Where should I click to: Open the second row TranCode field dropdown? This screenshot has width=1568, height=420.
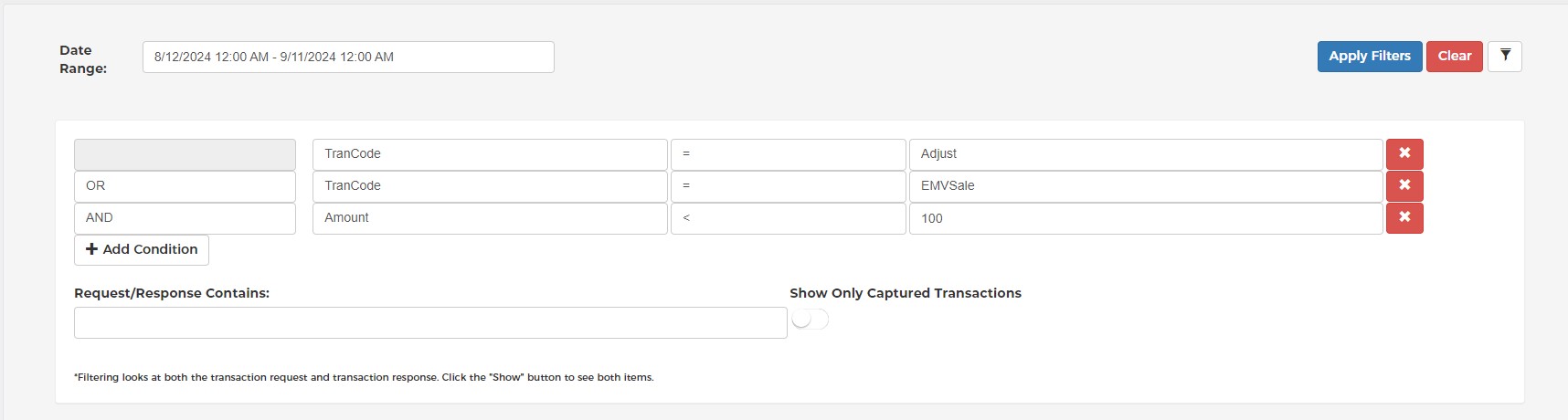click(x=490, y=186)
